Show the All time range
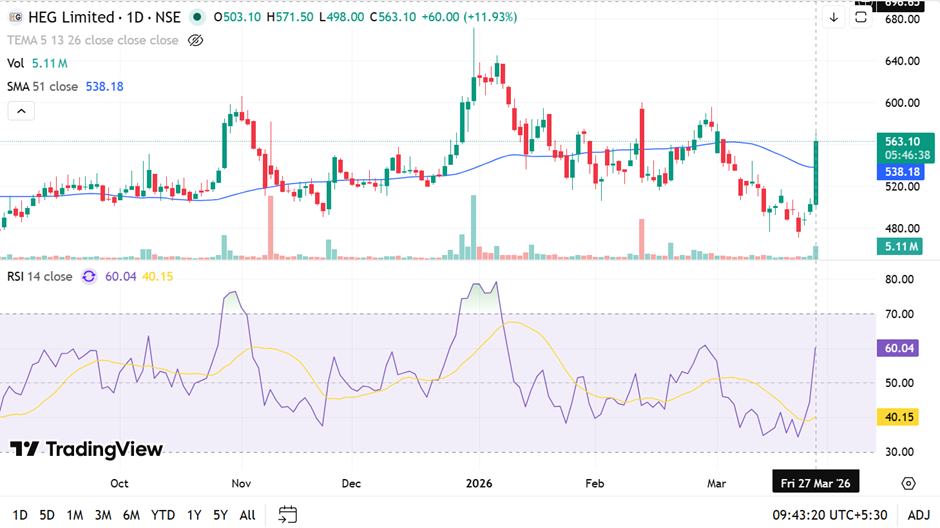 247,515
